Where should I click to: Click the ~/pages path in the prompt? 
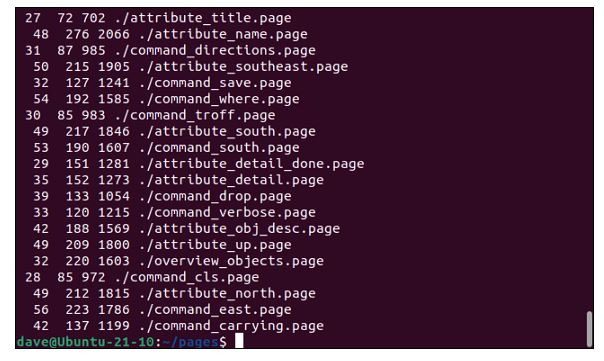click(x=190, y=342)
